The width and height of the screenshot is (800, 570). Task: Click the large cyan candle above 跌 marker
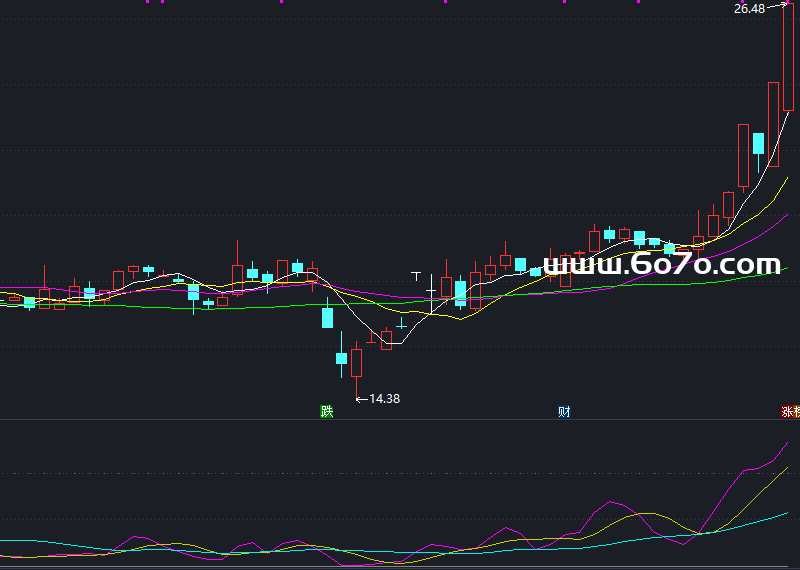tap(327, 318)
